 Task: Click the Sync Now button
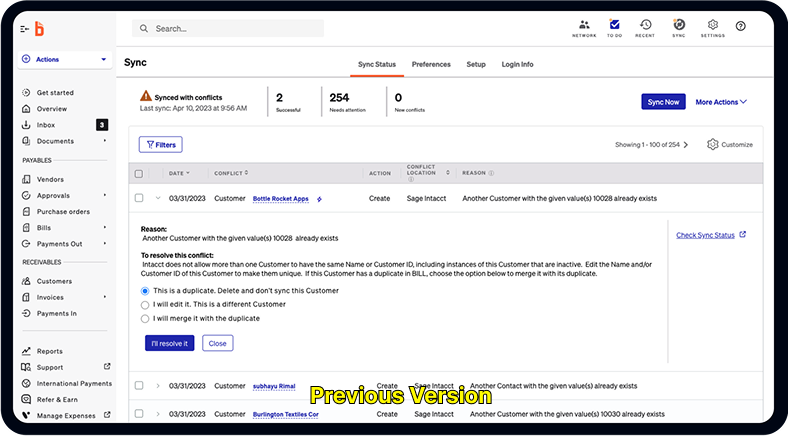pos(663,102)
